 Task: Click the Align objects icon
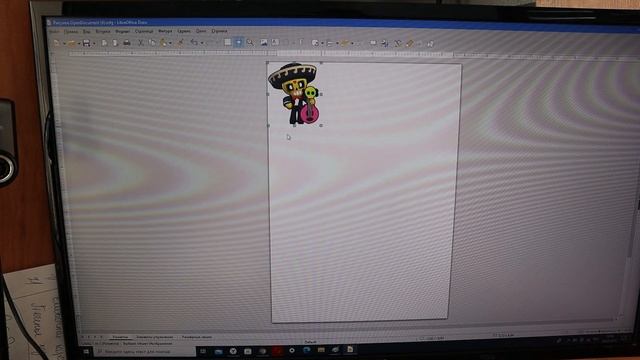[x=330, y=43]
